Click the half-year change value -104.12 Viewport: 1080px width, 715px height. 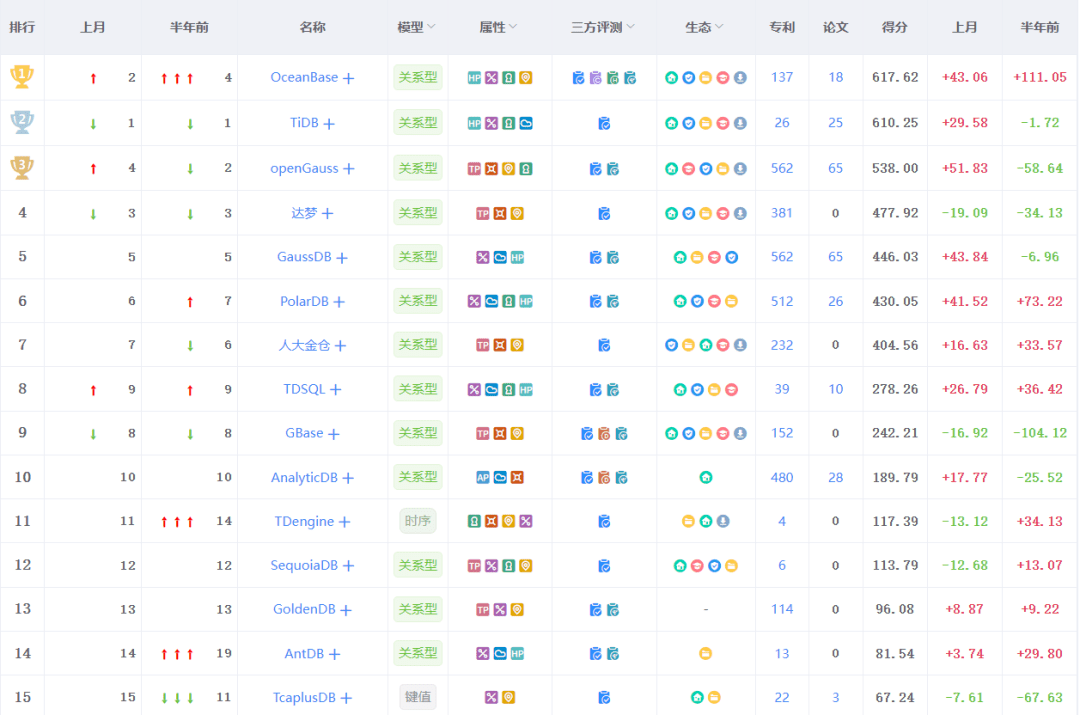coord(1040,433)
